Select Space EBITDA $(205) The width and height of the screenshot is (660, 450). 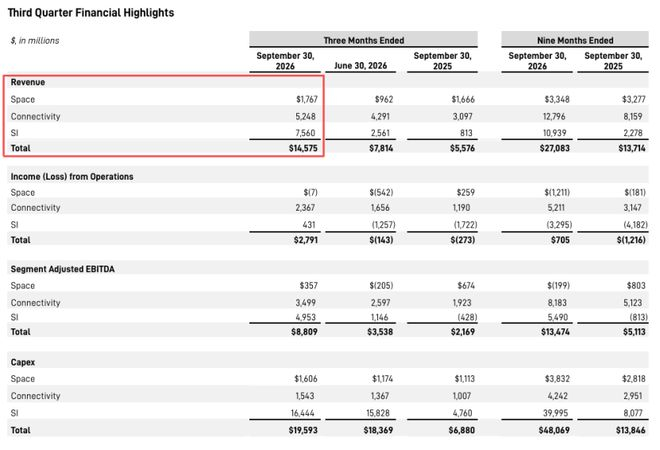pos(381,285)
